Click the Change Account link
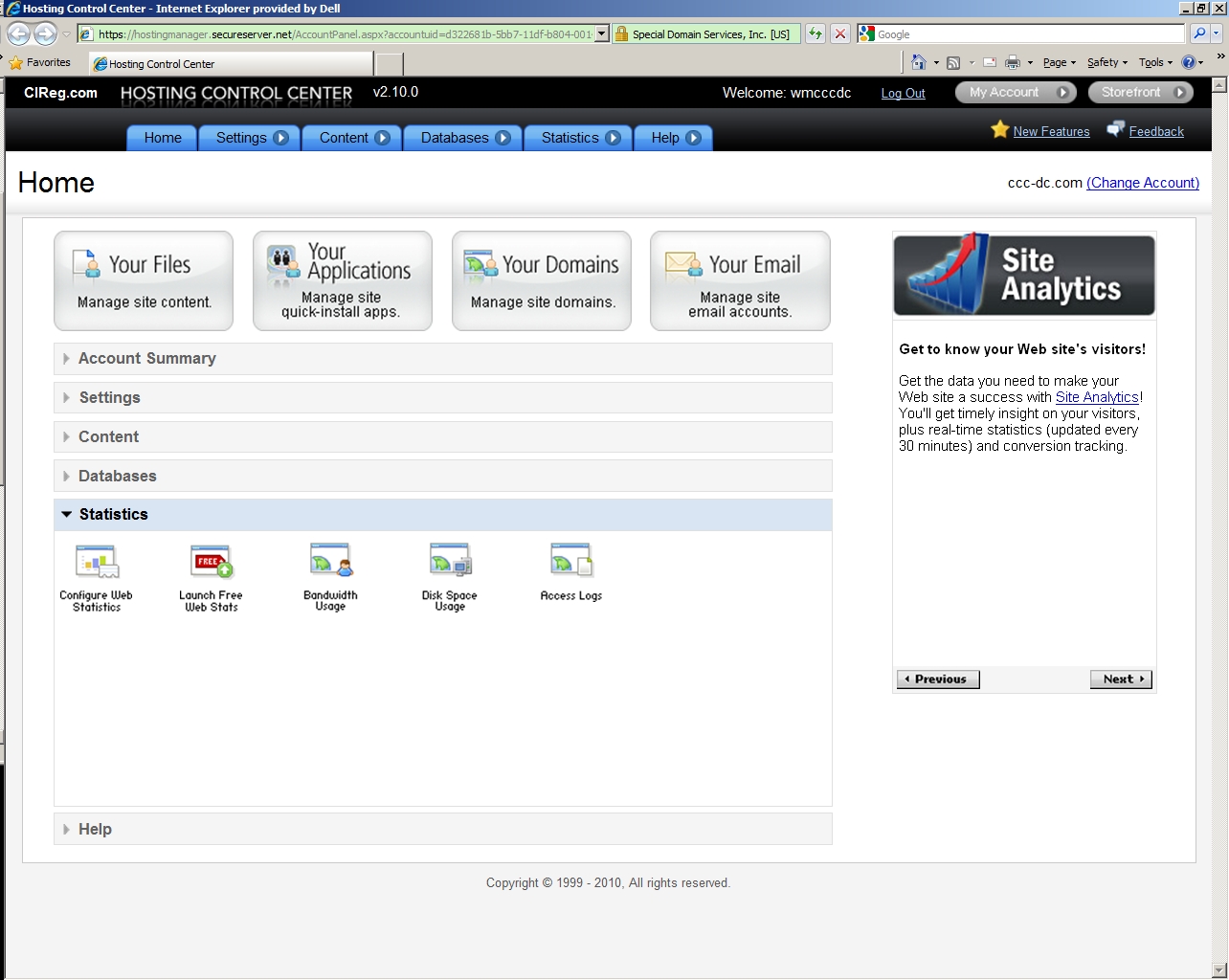 click(1143, 183)
